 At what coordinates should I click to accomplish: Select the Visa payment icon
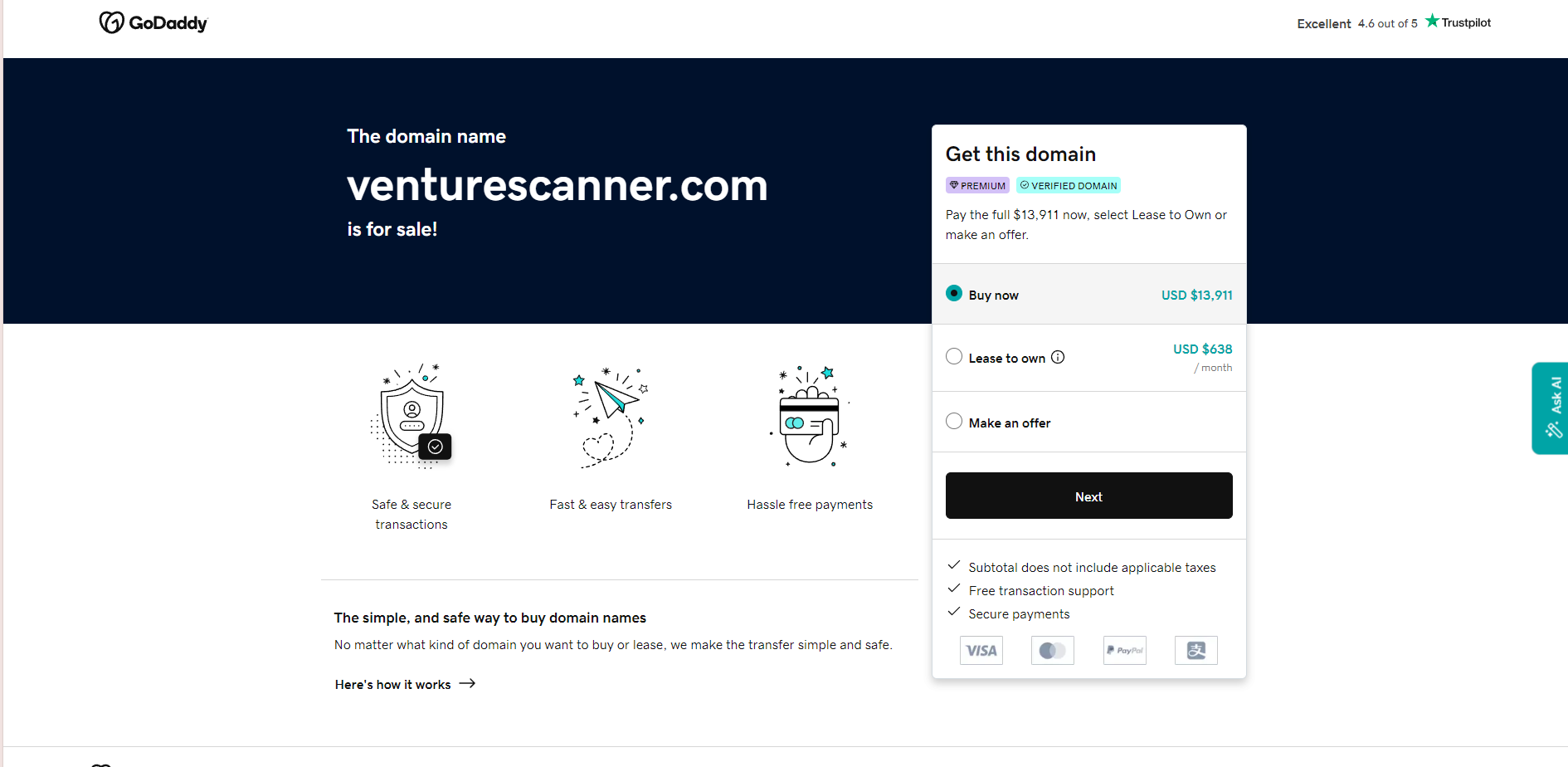pos(981,650)
